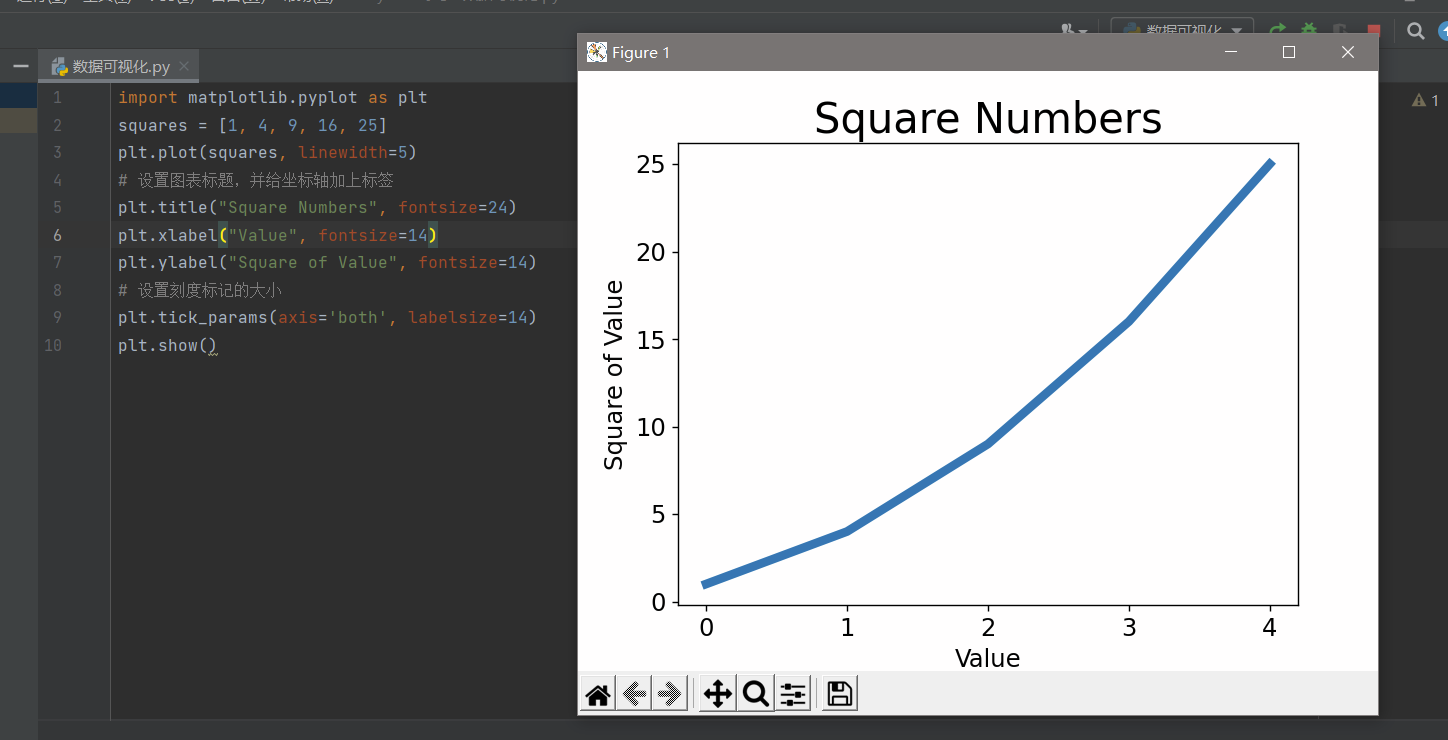1448x740 pixels.
Task: Click the Square Numbers plot title
Action: (x=988, y=118)
